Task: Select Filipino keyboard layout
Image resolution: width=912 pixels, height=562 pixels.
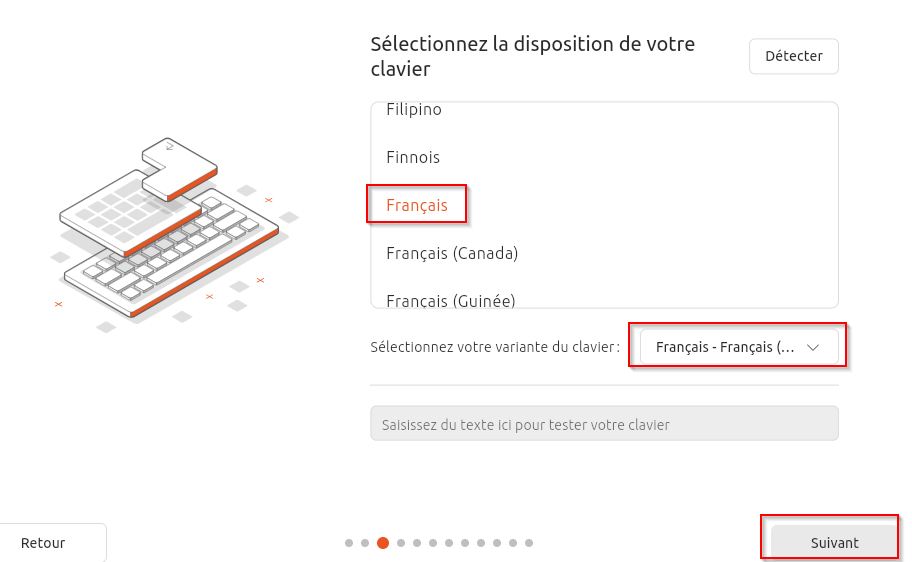Action: (x=414, y=109)
